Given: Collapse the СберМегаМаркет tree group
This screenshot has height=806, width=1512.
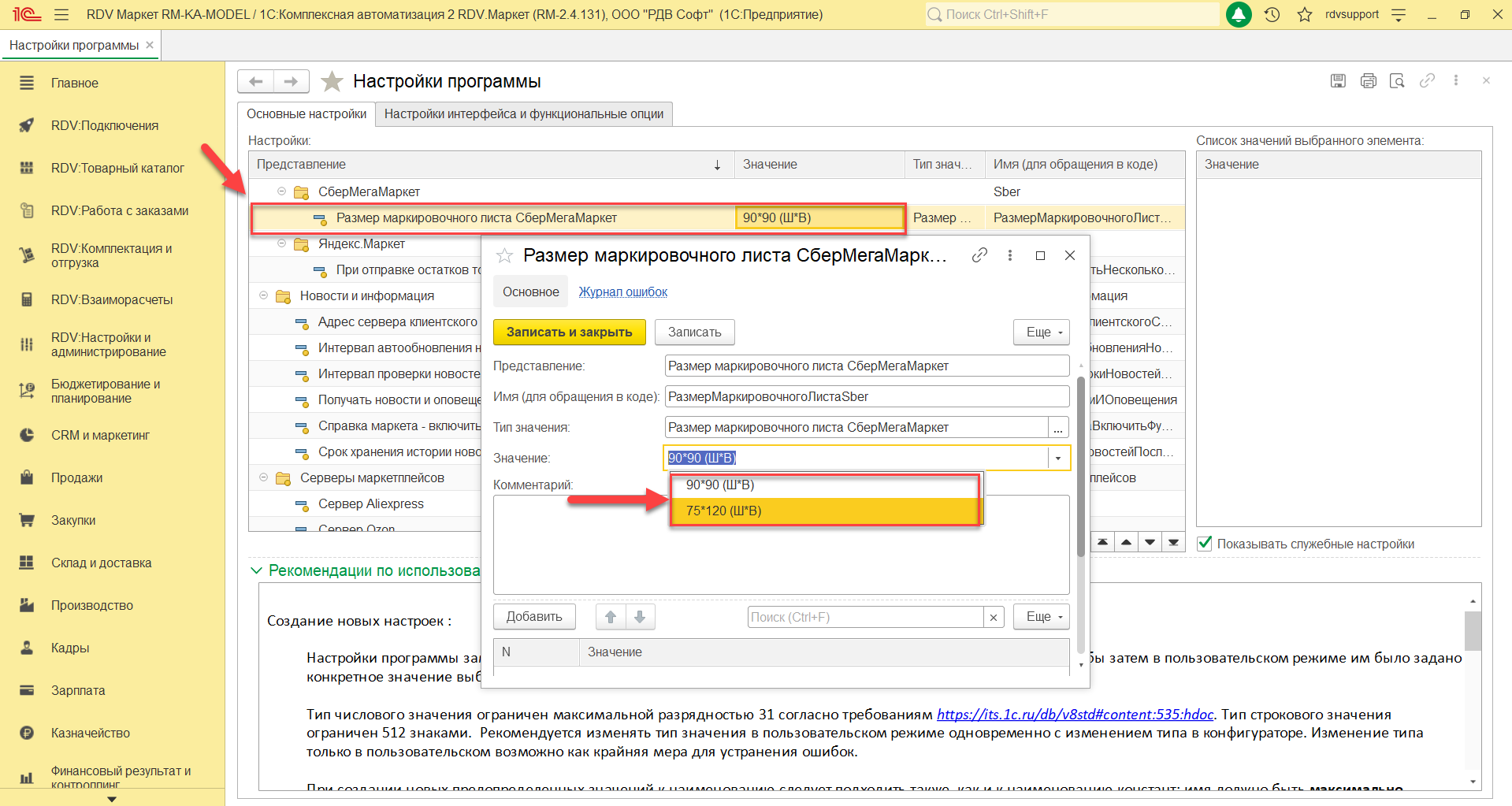Looking at the screenshot, I should 282,191.
